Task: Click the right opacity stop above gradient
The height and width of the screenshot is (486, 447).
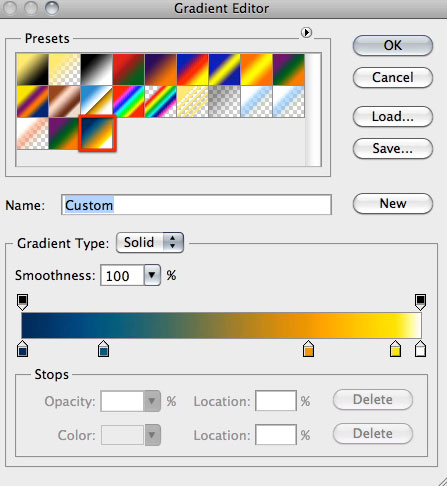Action: tap(420, 302)
